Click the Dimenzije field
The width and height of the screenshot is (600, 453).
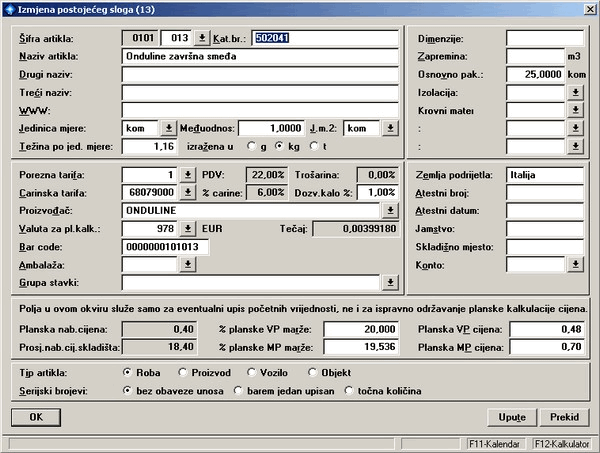point(545,38)
